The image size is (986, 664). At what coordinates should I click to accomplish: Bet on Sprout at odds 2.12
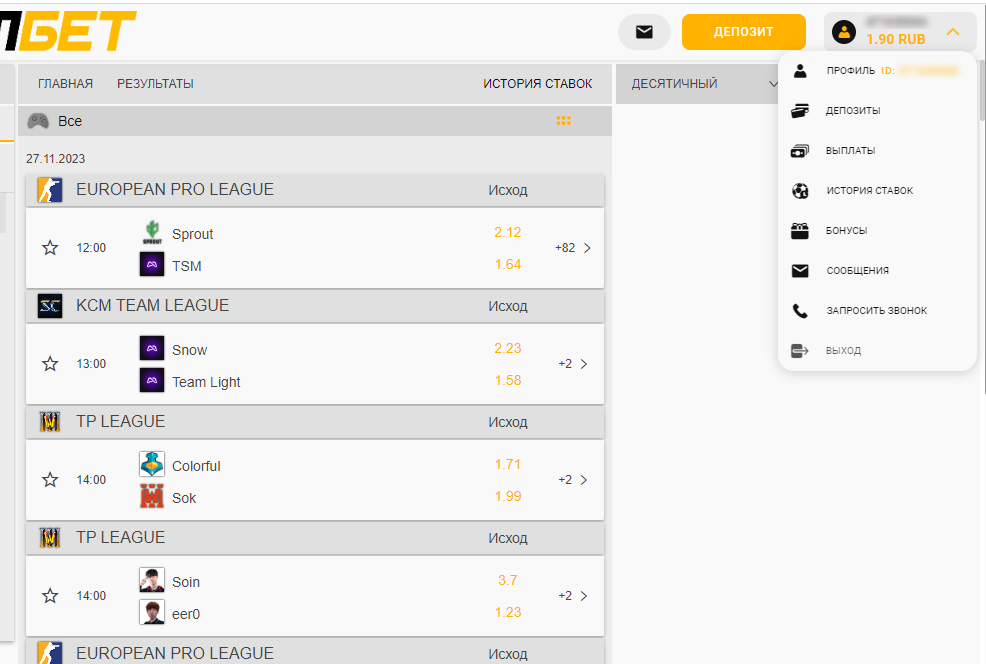pos(507,233)
